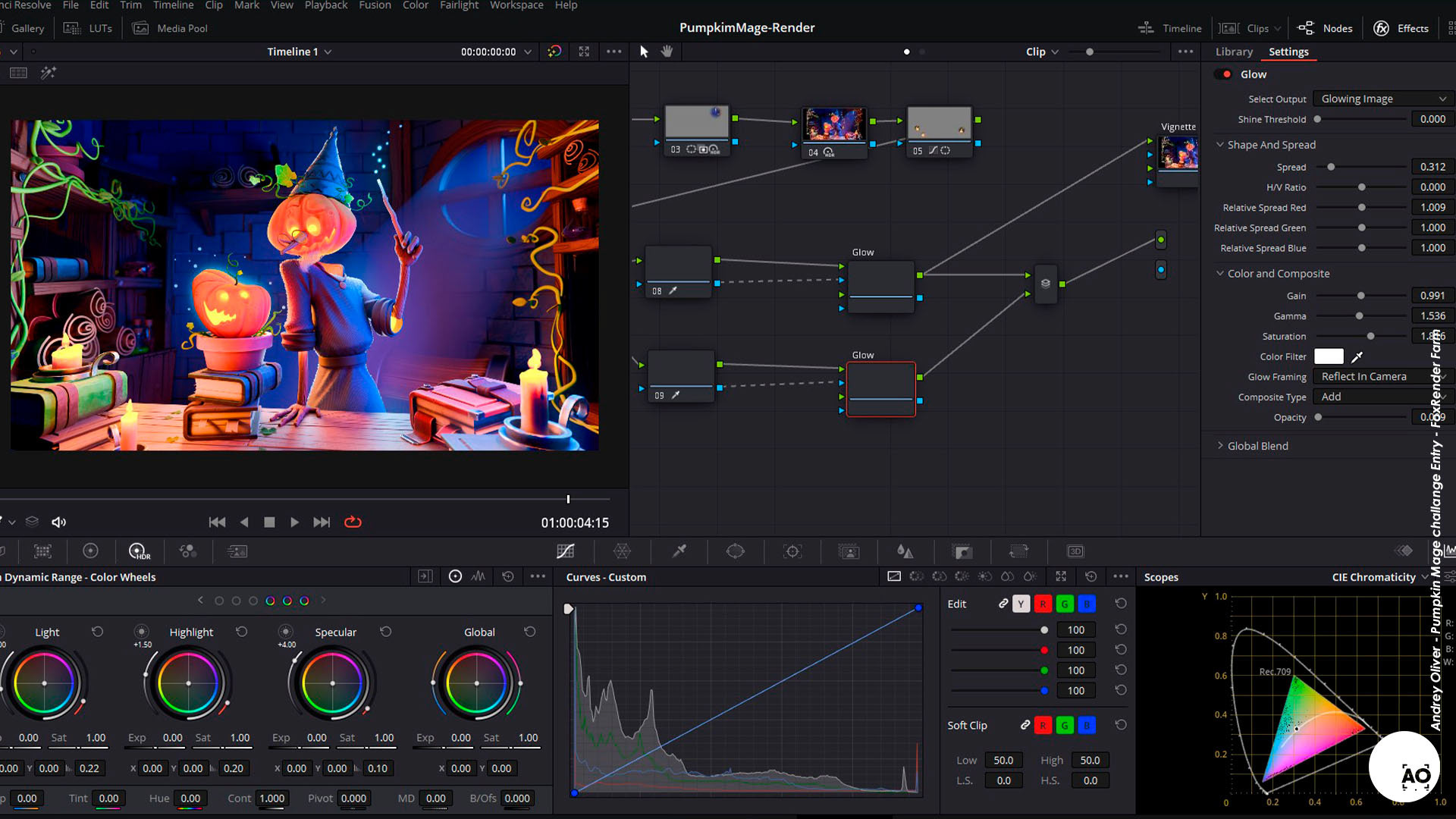Open the Blur palette icon
1456x819 pixels.
coord(905,551)
